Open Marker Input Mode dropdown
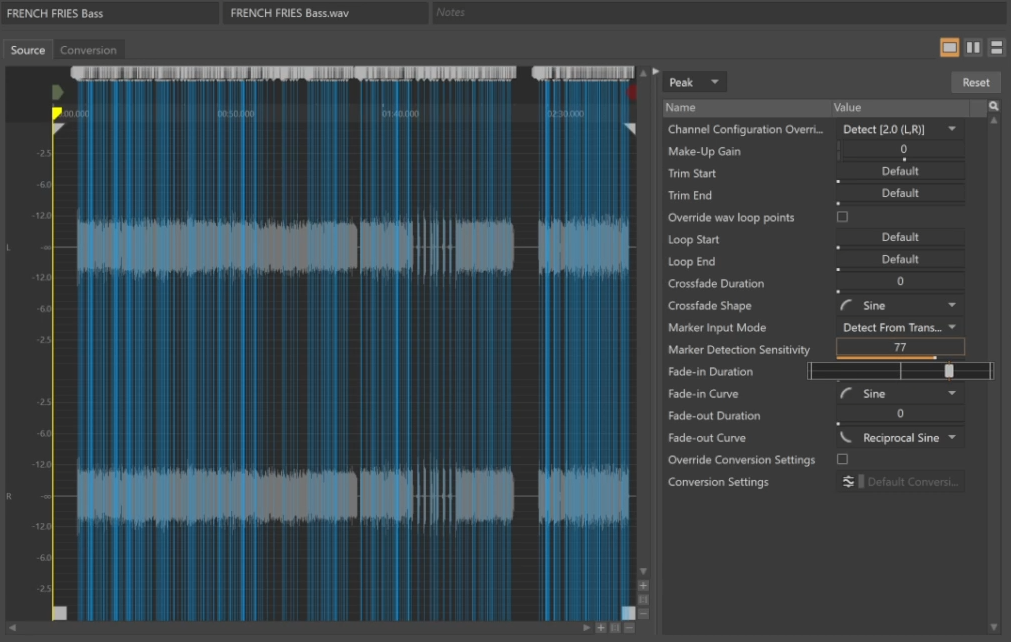The height and width of the screenshot is (642, 1011). (900, 327)
